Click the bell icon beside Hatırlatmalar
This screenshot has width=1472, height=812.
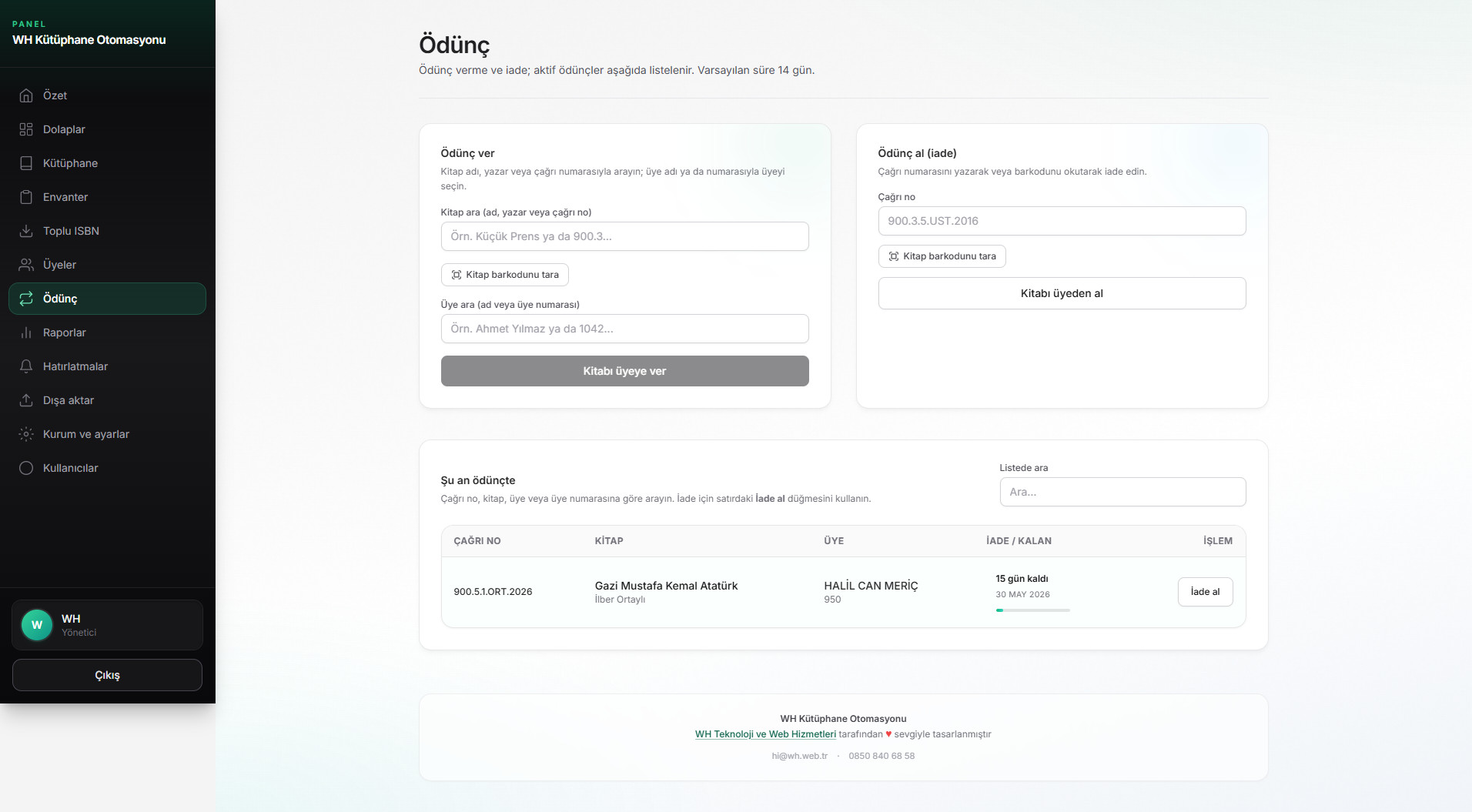click(x=26, y=366)
